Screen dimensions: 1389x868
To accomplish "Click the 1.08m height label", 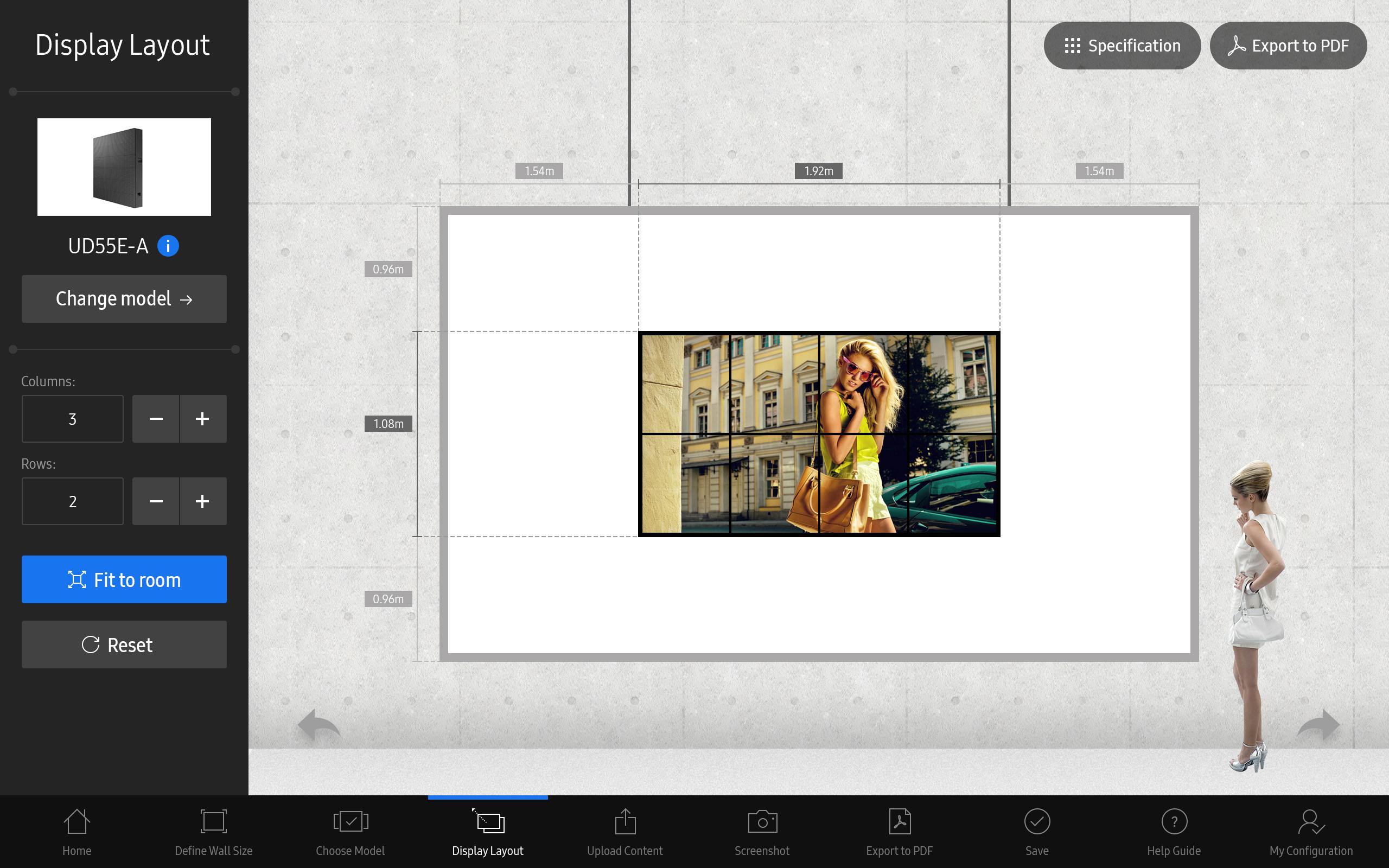I will [x=388, y=424].
